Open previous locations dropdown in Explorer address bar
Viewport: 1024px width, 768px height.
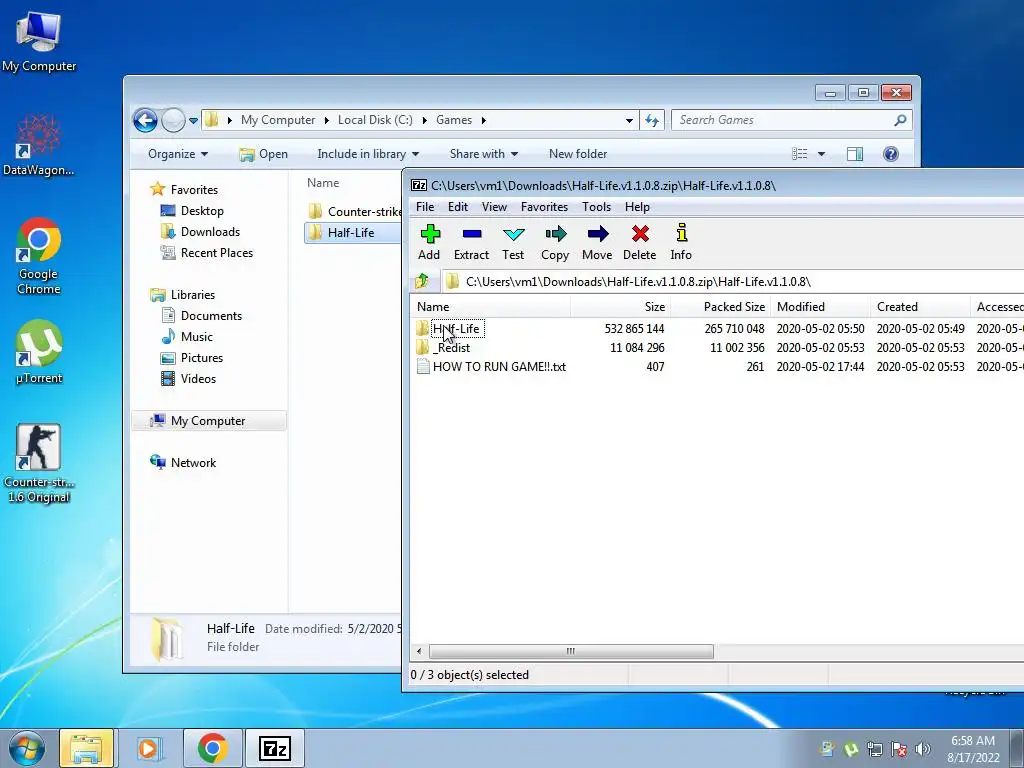pyautogui.click(x=629, y=121)
